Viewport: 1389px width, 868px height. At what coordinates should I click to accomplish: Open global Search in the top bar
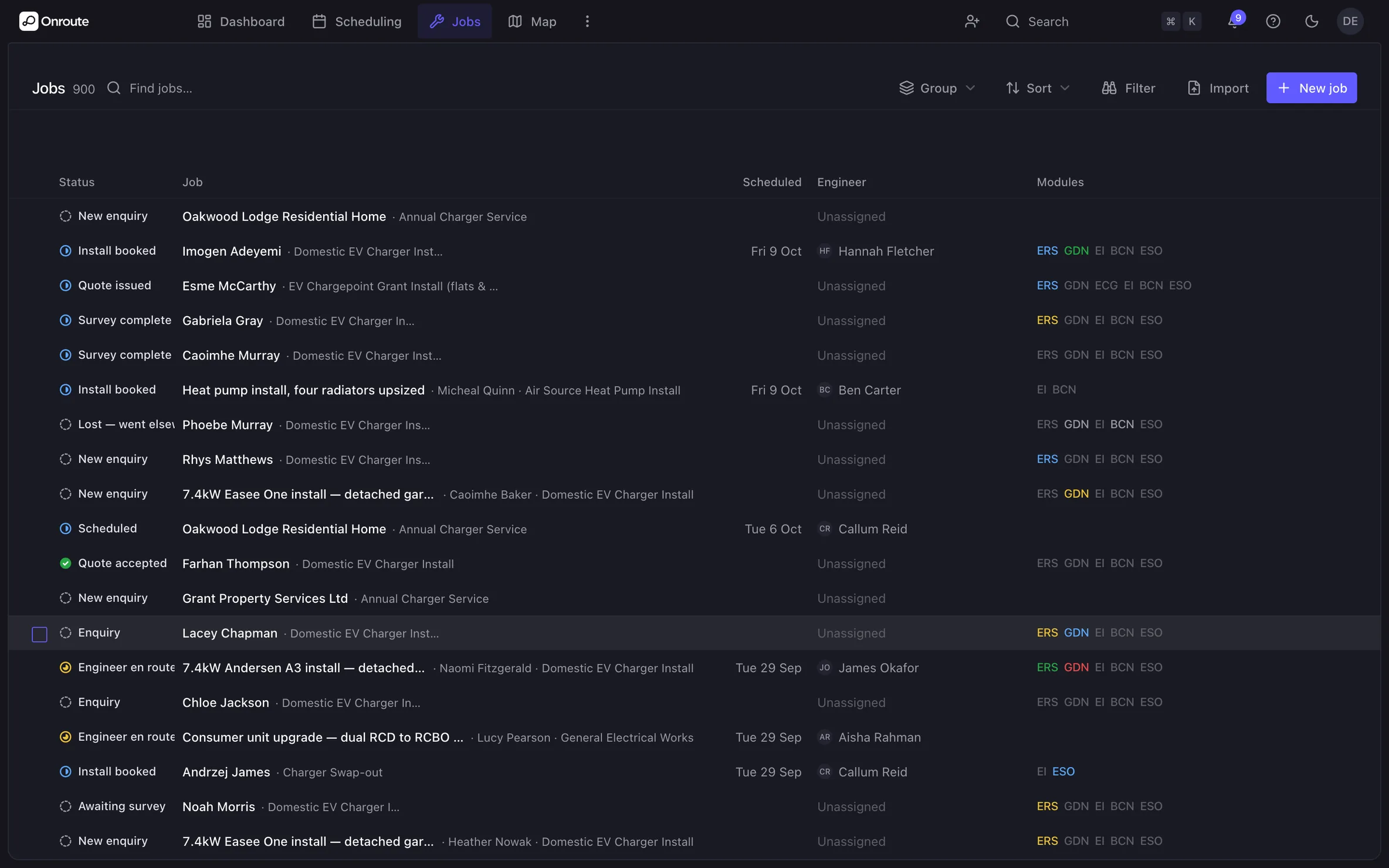pyautogui.click(x=1103, y=22)
